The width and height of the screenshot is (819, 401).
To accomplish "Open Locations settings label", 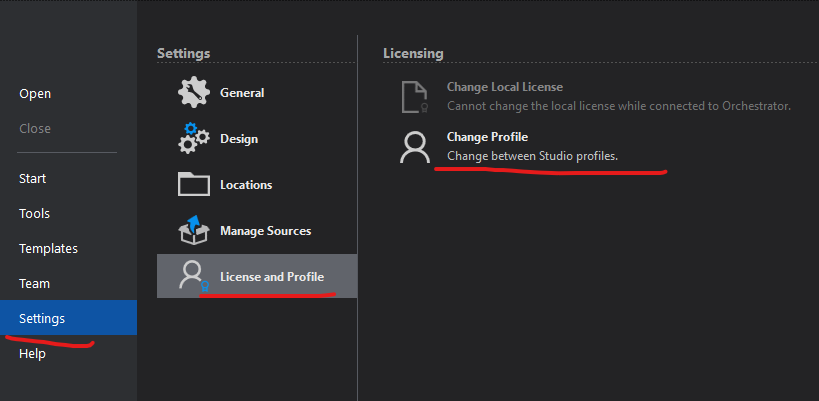I will [246, 185].
